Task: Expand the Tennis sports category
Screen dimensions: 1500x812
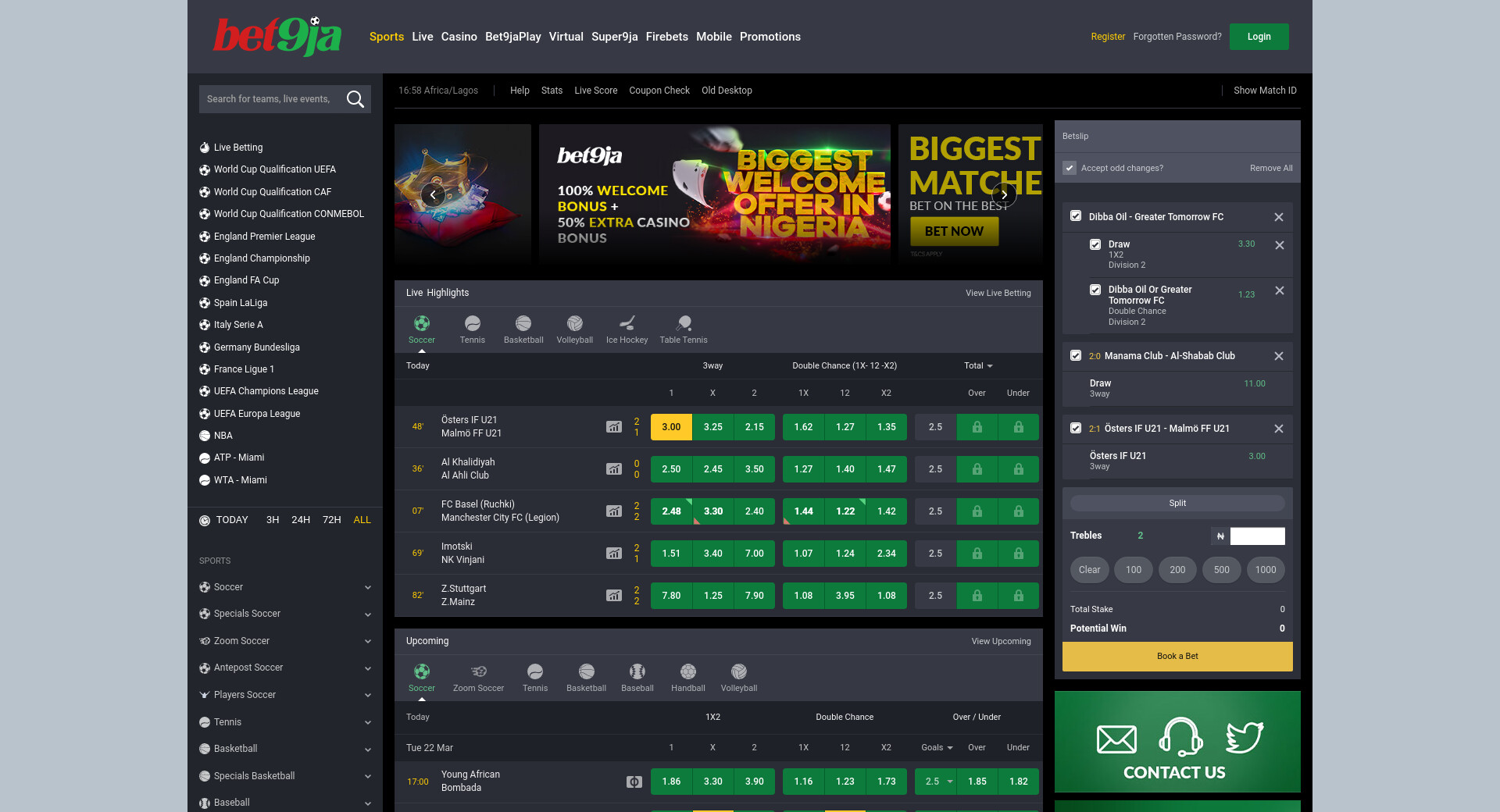Action: coord(367,722)
